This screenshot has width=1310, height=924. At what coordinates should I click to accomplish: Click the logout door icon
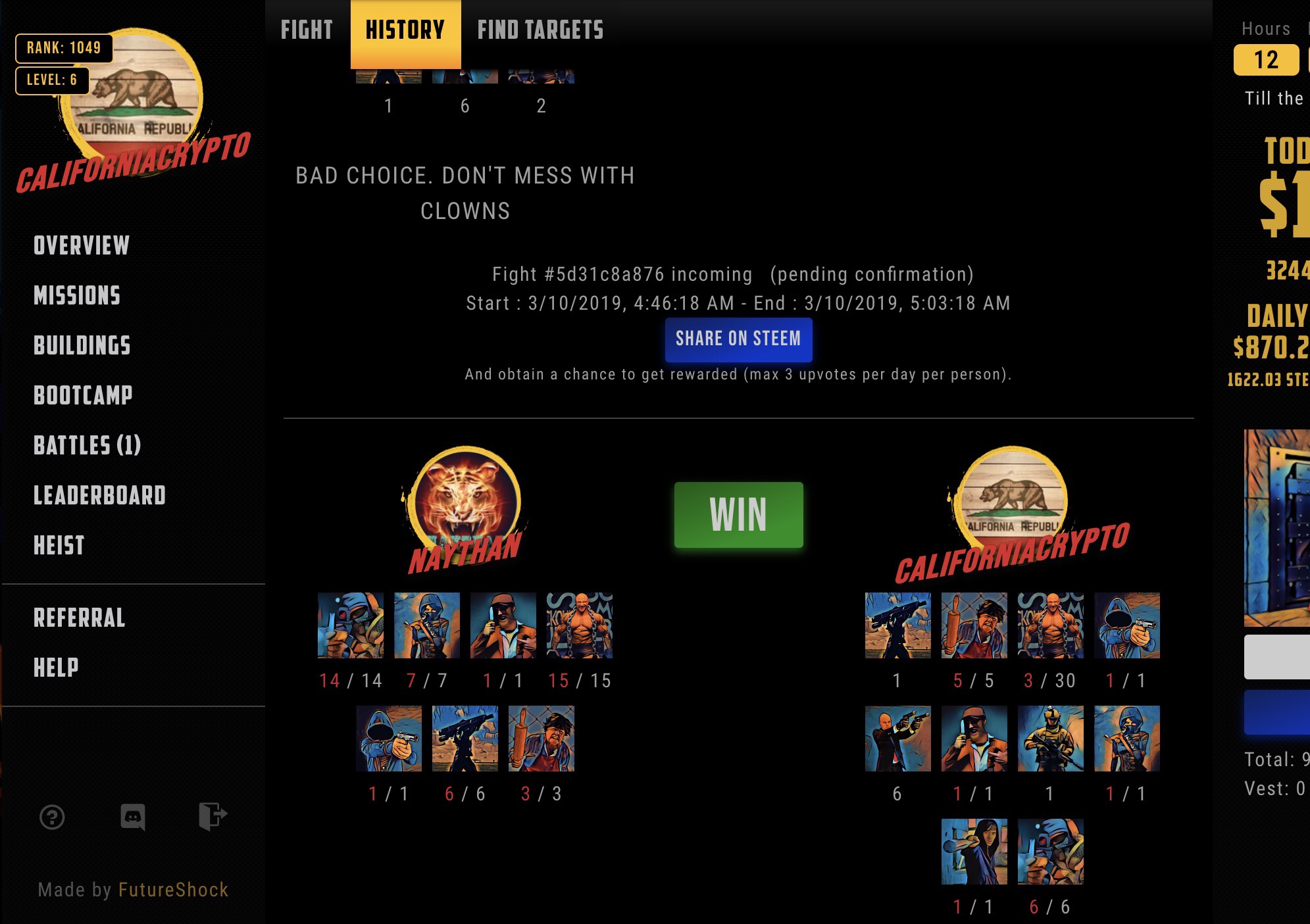point(213,817)
